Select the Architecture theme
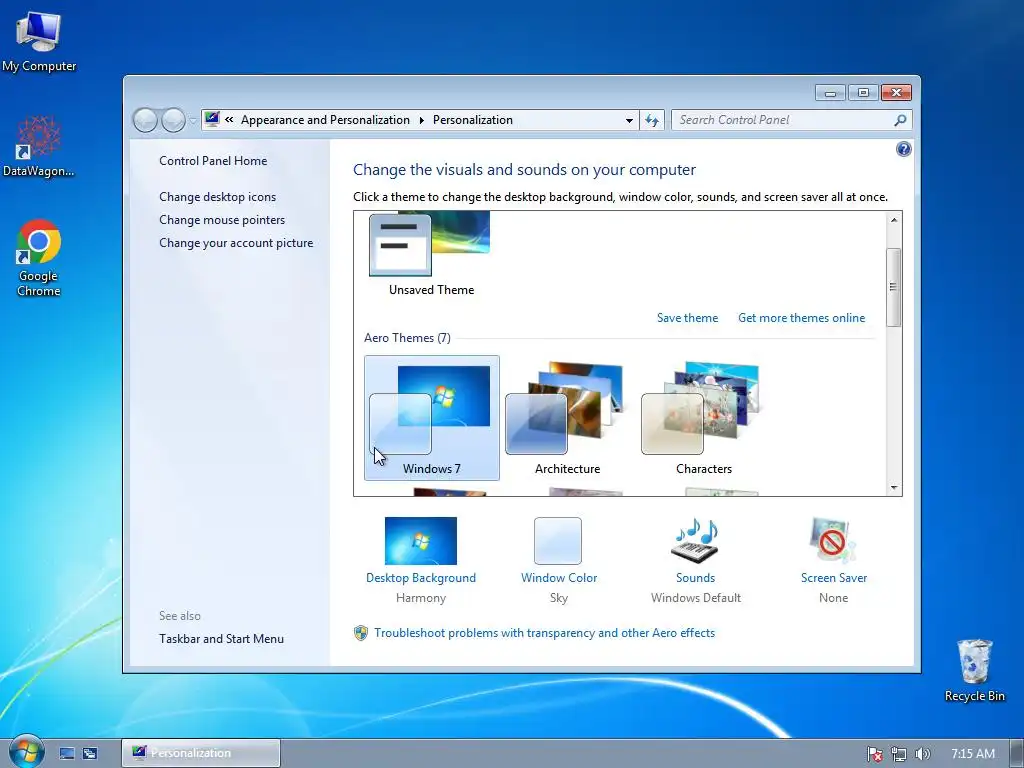The width and height of the screenshot is (1024, 768). 568,418
